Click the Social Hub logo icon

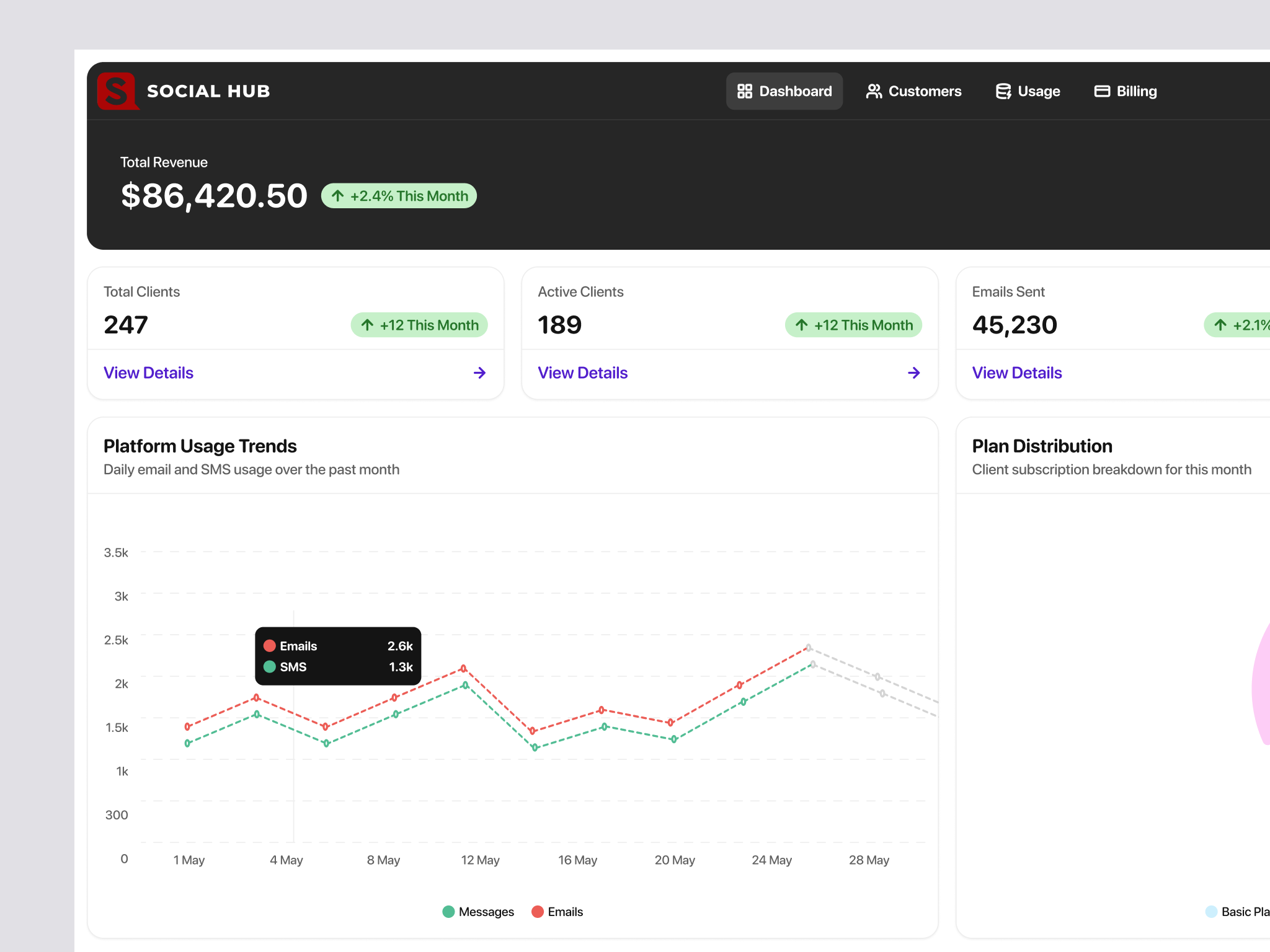click(x=118, y=92)
